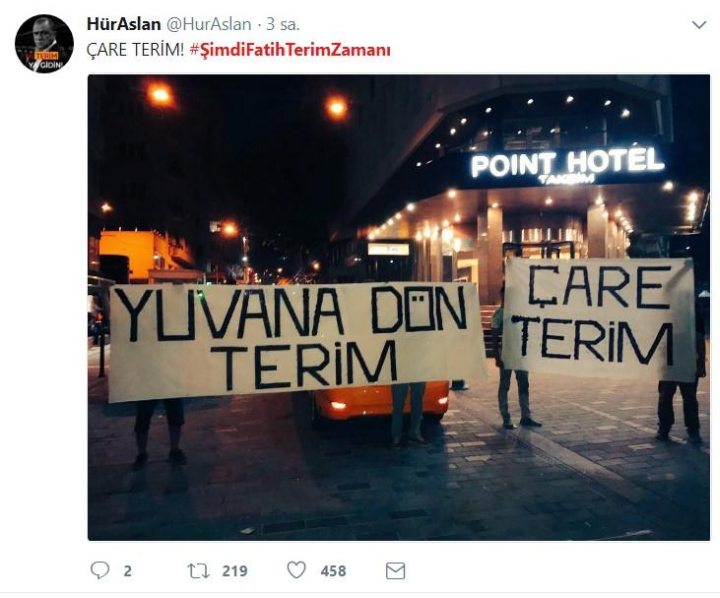Expand the tweet options chevron menu
Viewport: 720px width, 598px height.
(699, 25)
